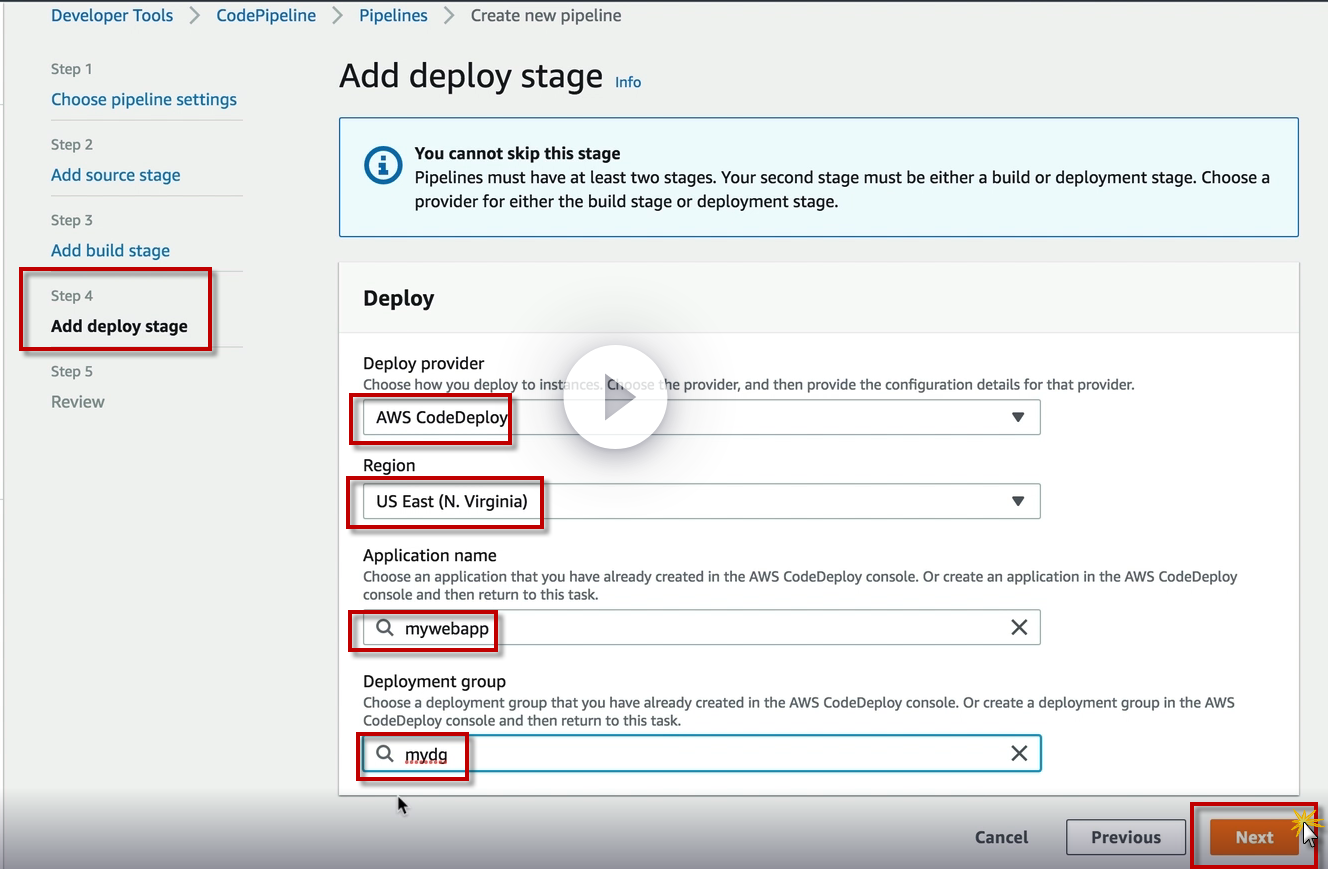This screenshot has height=869, width=1328.
Task: Open the Pipelines breadcrumb link
Action: (x=393, y=16)
